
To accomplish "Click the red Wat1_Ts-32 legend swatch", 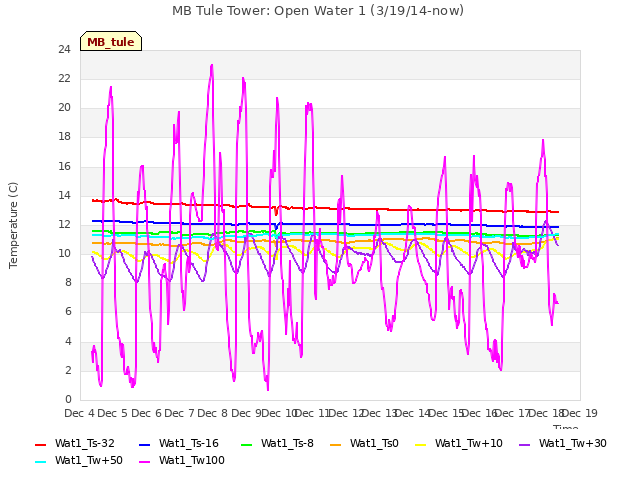I will [x=41, y=444].
